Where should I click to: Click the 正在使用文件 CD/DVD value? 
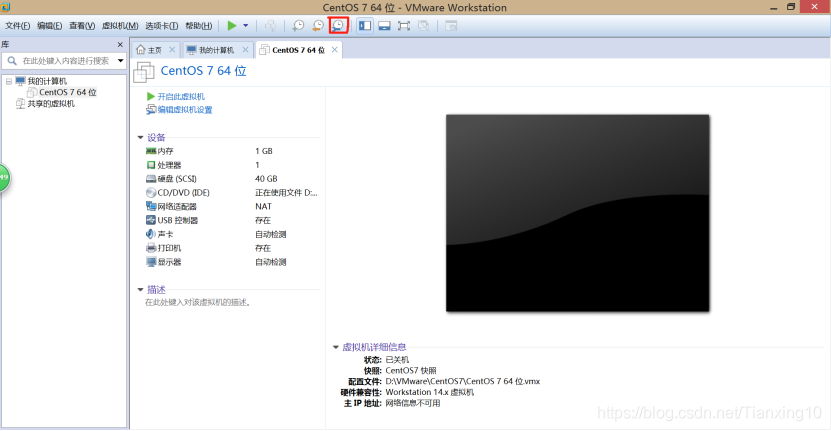click(x=286, y=192)
